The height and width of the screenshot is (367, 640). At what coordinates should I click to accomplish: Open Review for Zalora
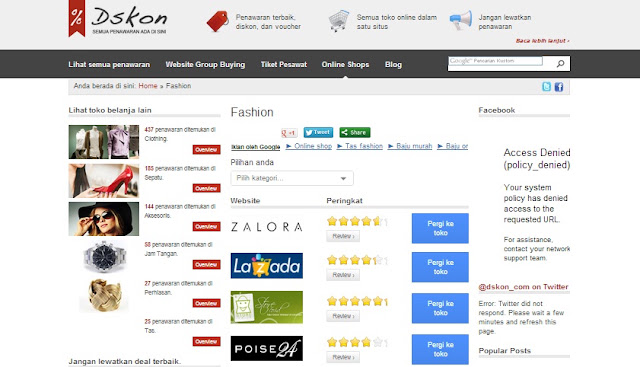(x=343, y=236)
